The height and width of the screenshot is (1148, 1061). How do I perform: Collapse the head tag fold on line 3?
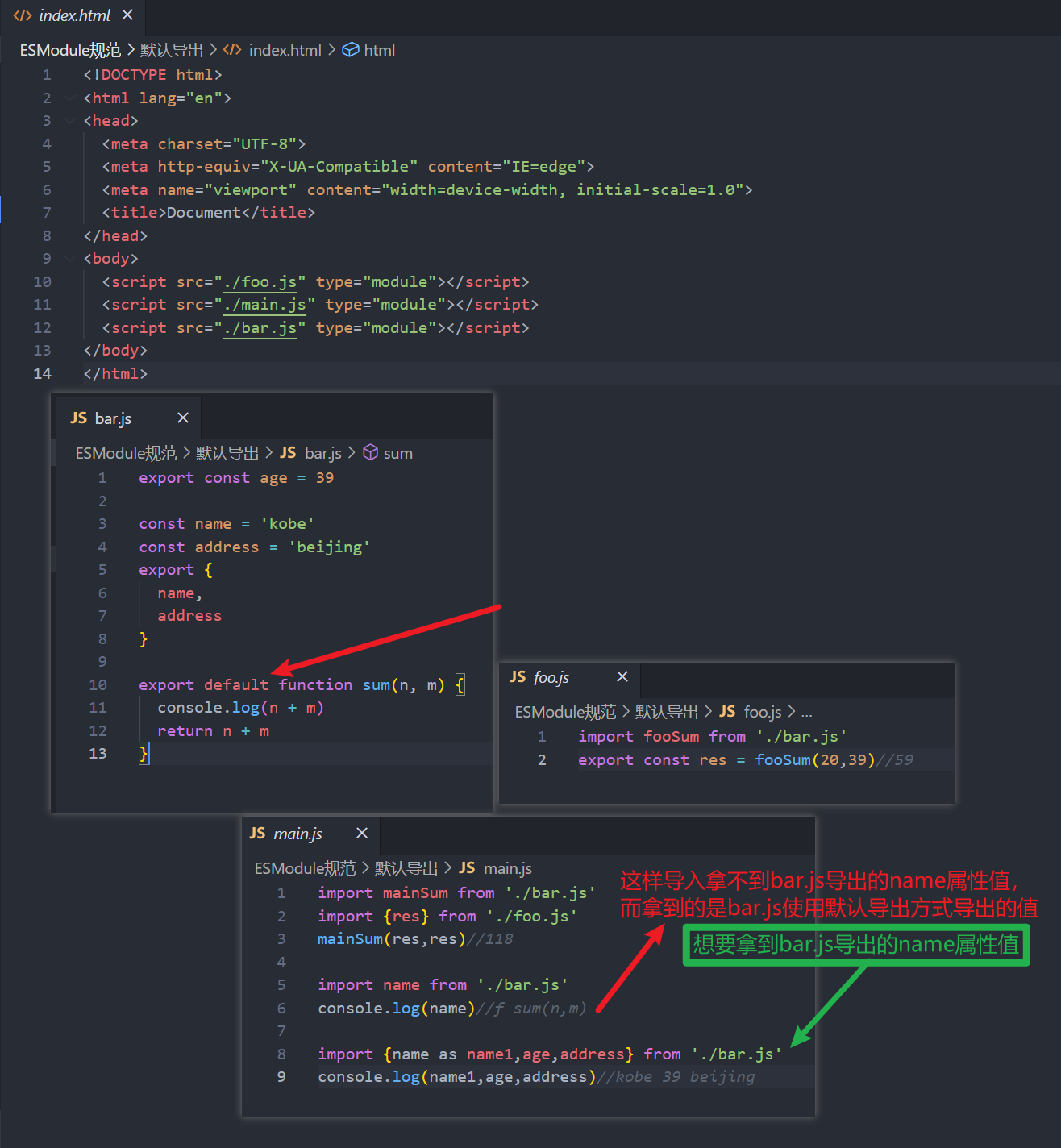[x=71, y=120]
